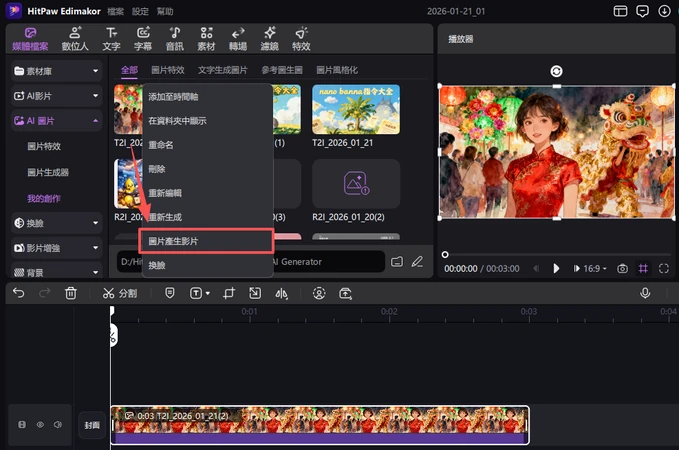This screenshot has height=450, width=679.
Task: Click the 封面 cover button
Action: tap(92, 425)
